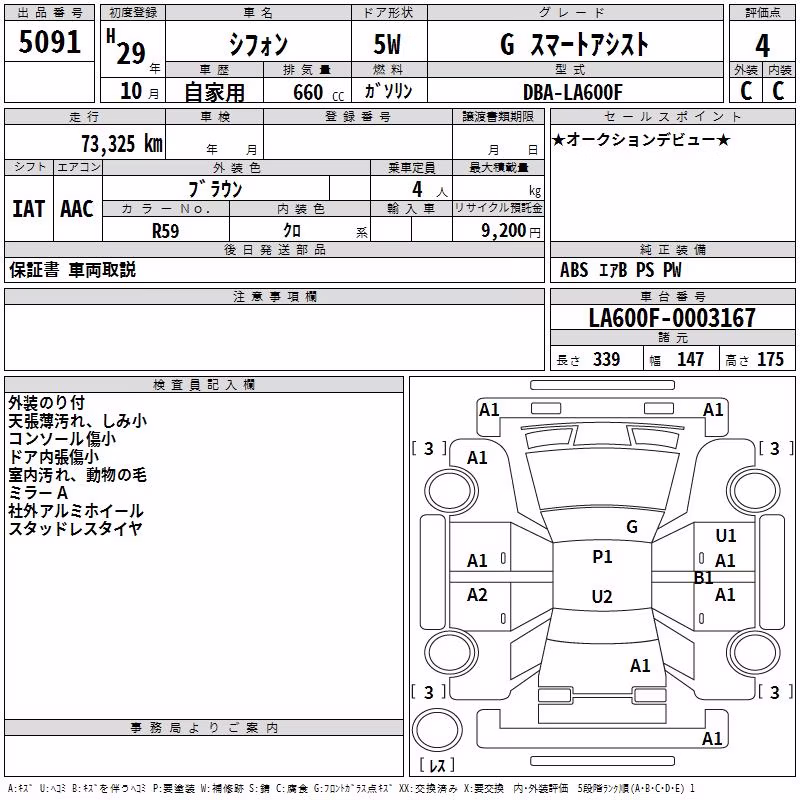The width and height of the screenshot is (800, 800).
Task: Click displacement value 660 cc
Action: click(318, 92)
